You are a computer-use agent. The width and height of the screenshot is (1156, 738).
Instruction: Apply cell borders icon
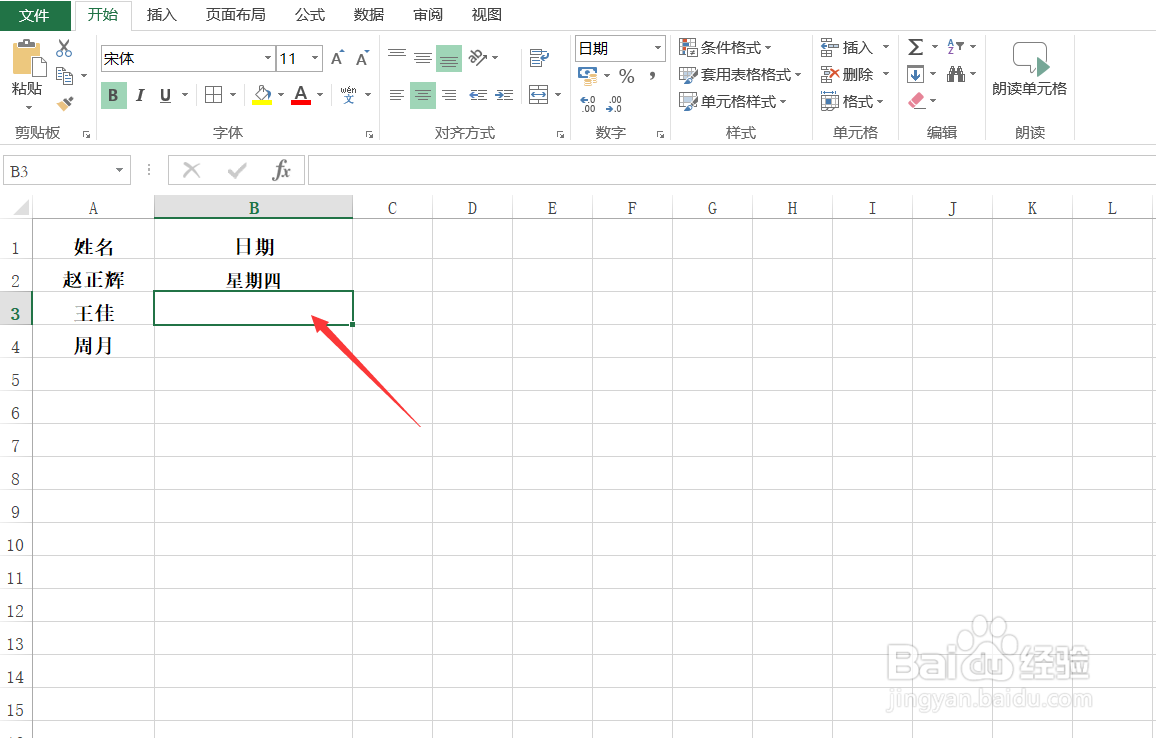[x=213, y=94]
